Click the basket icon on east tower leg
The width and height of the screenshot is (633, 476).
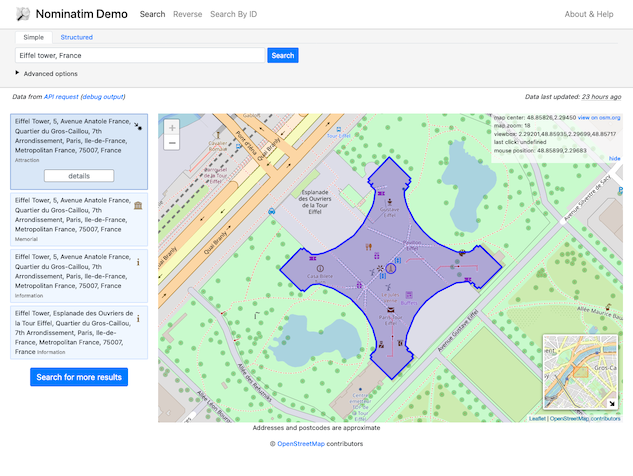click(462, 253)
